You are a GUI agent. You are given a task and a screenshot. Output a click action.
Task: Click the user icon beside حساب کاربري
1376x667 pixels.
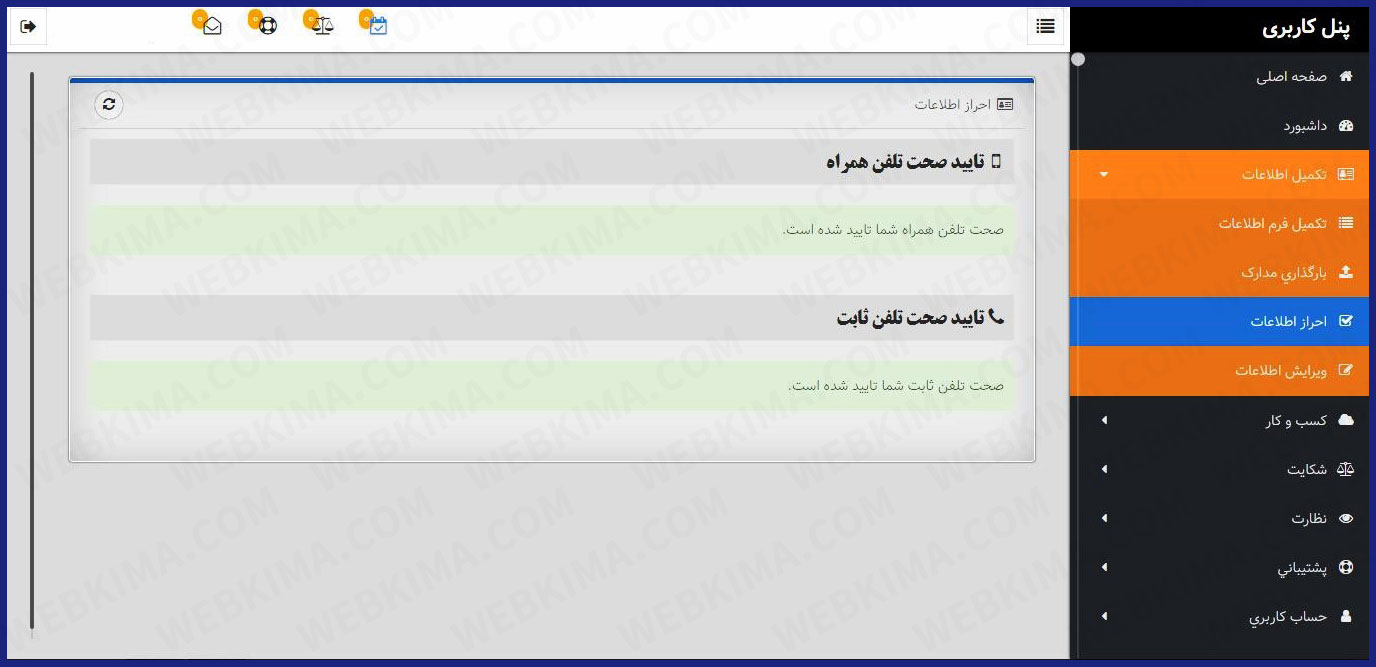point(1346,616)
